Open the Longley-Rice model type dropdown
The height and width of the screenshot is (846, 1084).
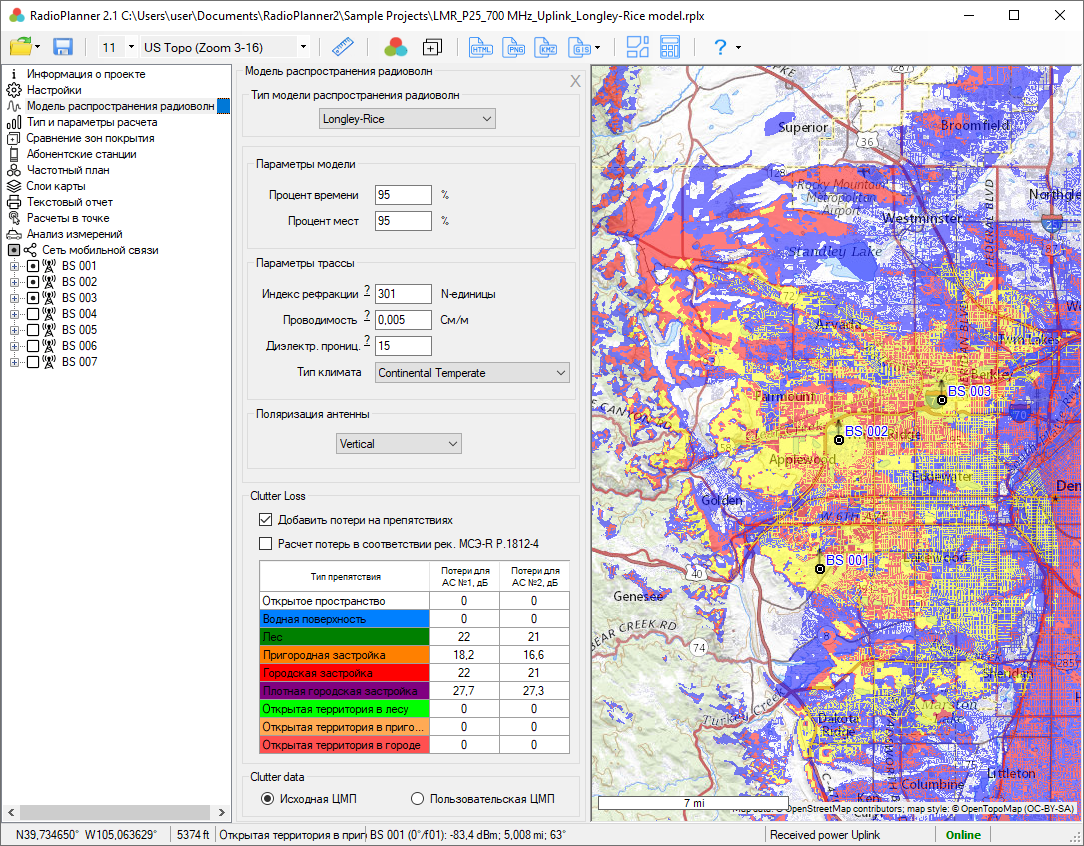click(407, 119)
